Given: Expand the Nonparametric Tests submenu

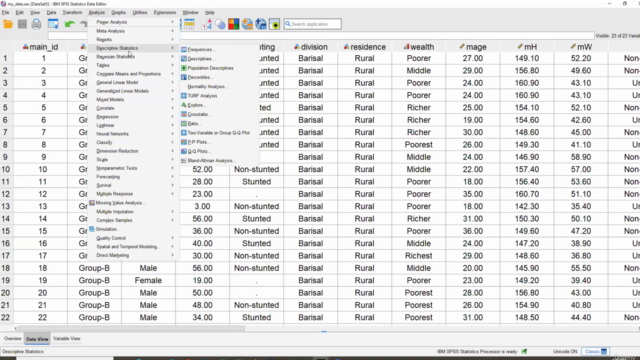Looking at the screenshot, I should point(133,168).
